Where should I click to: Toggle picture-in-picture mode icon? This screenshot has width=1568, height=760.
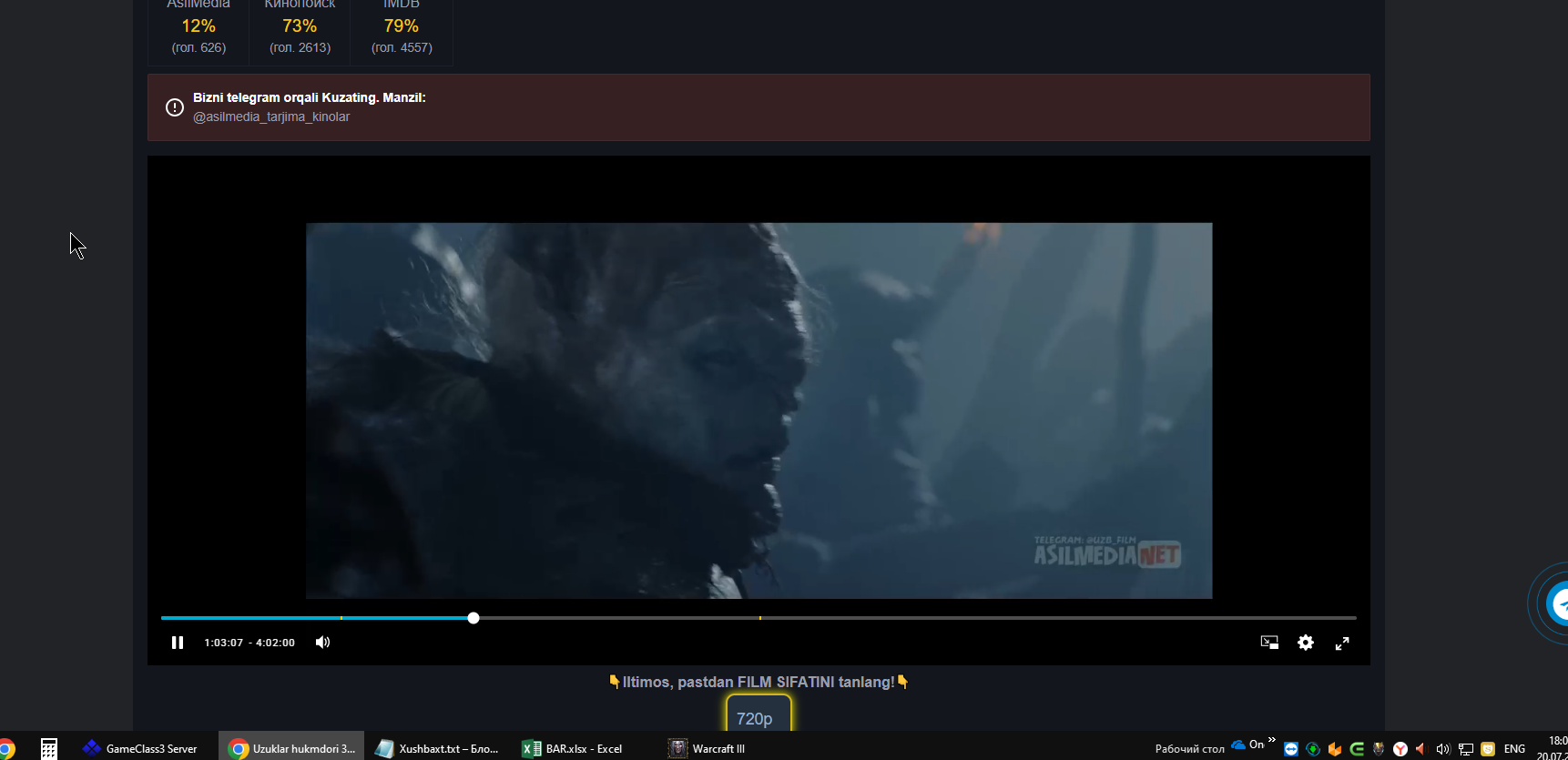tap(1269, 643)
